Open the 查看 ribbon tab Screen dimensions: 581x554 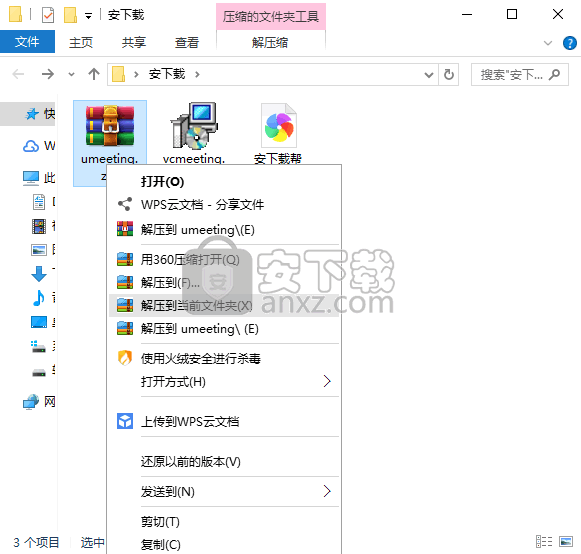pos(187,43)
